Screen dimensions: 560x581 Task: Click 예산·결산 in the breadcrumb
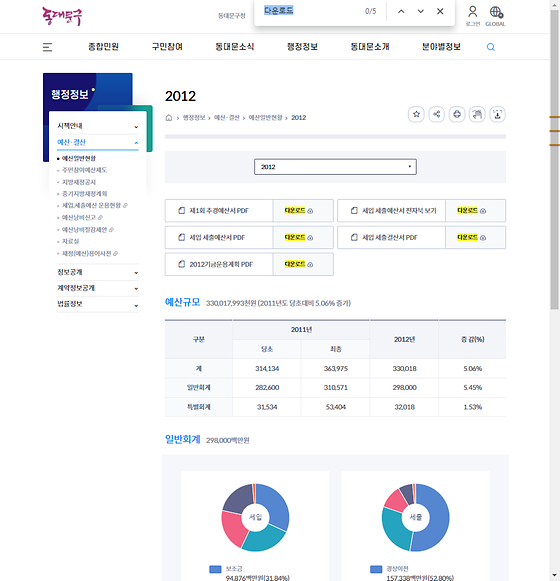[226, 117]
